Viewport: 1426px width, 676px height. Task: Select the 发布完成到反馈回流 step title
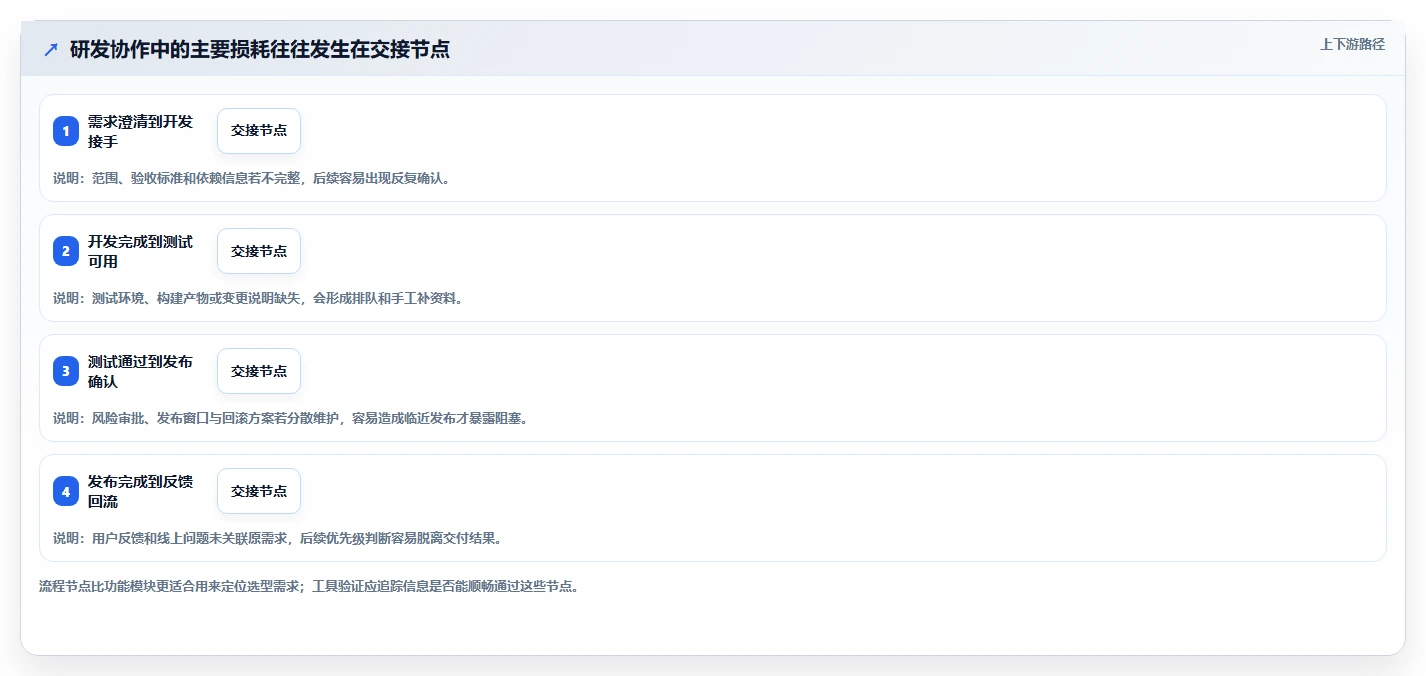pyautogui.click(x=140, y=491)
